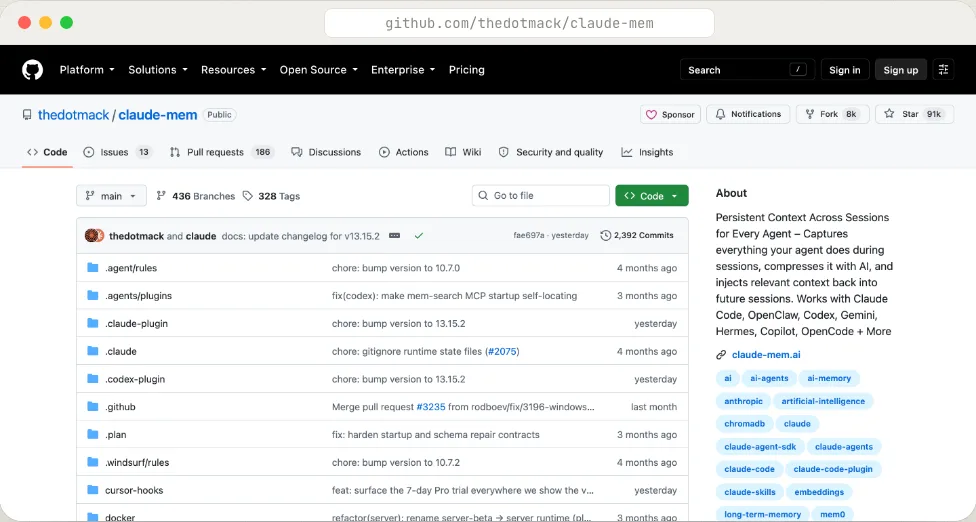
Task: Open commit fae697a hash link
Action: (528, 235)
